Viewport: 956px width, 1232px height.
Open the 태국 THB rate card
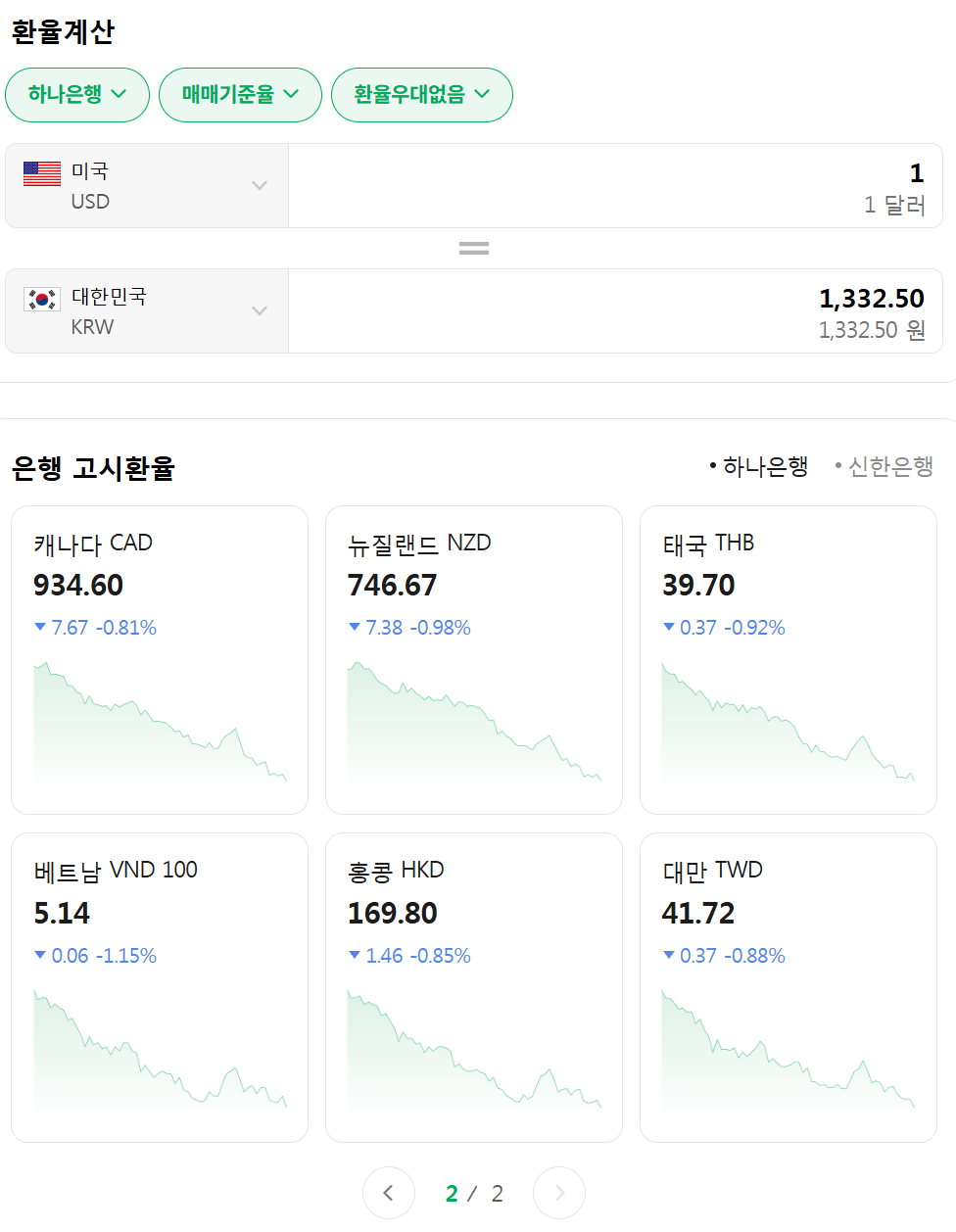click(789, 660)
